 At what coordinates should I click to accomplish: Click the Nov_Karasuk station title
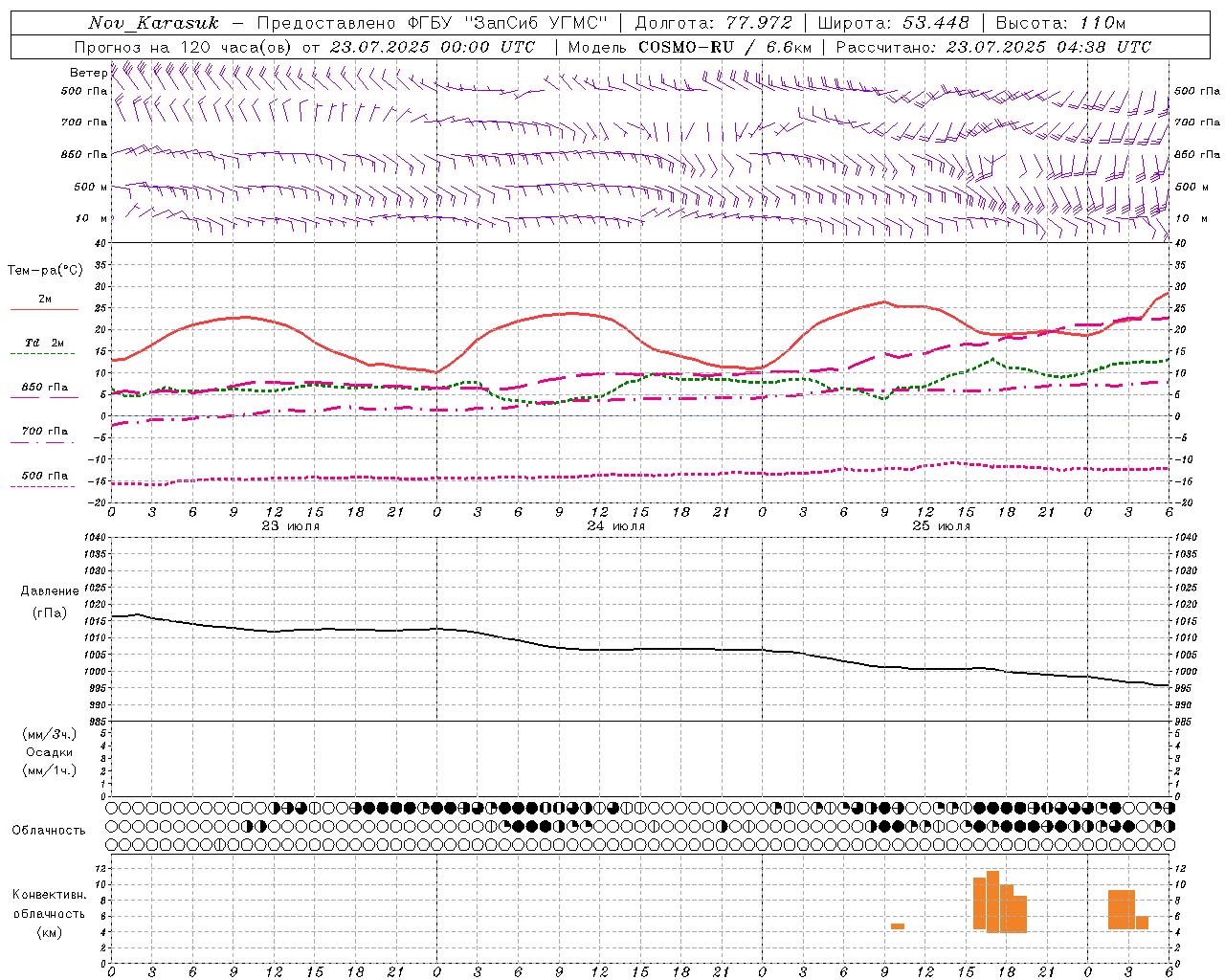click(x=153, y=23)
